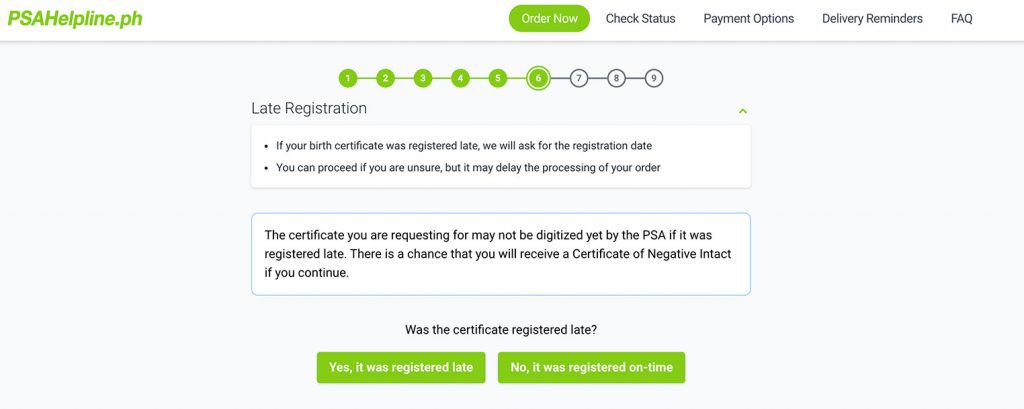Screen dimensions: 1024x409
Task: Go to step 5 circle
Action: 498,78
